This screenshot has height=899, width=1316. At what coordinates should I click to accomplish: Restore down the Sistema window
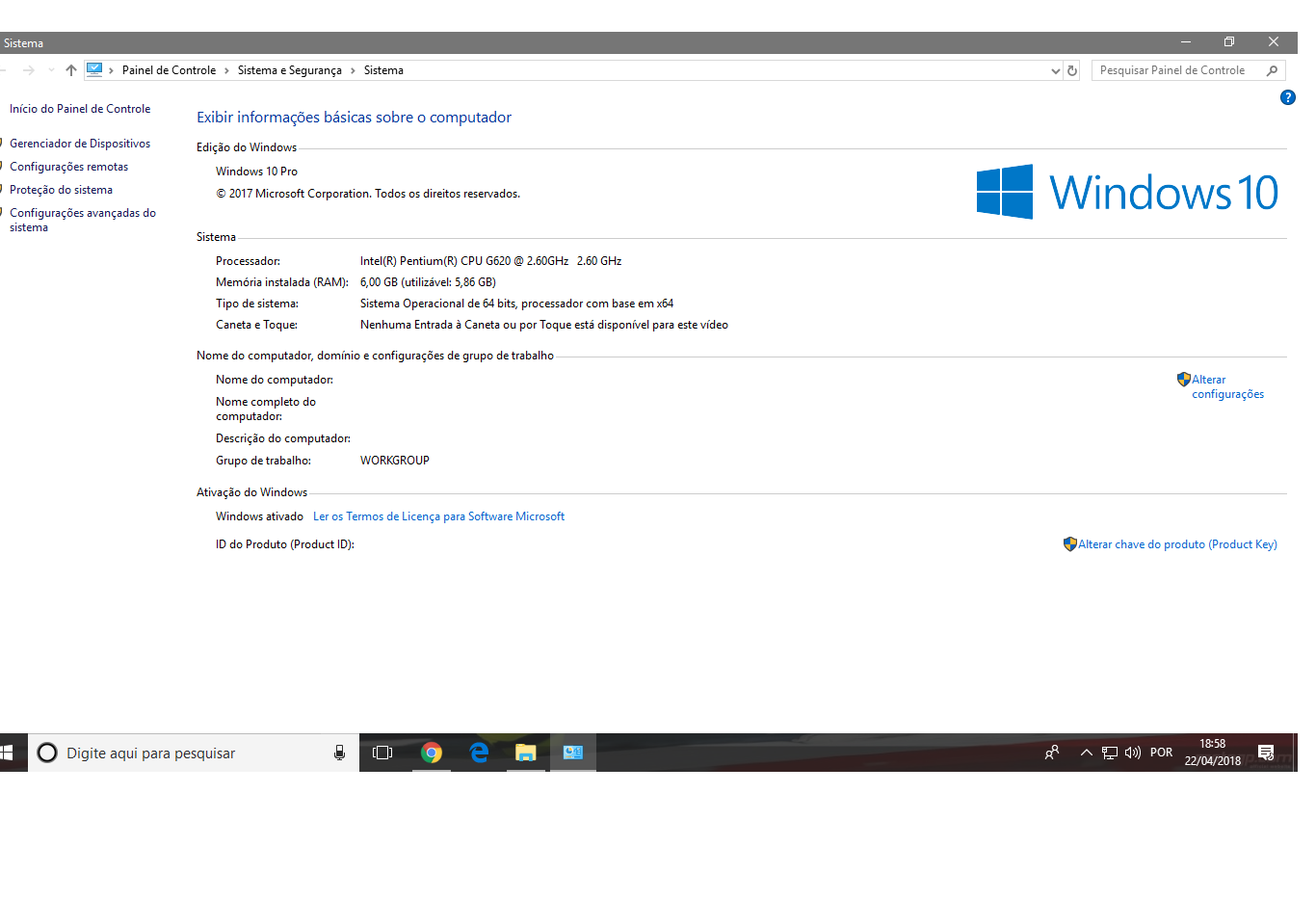pos(1229,42)
